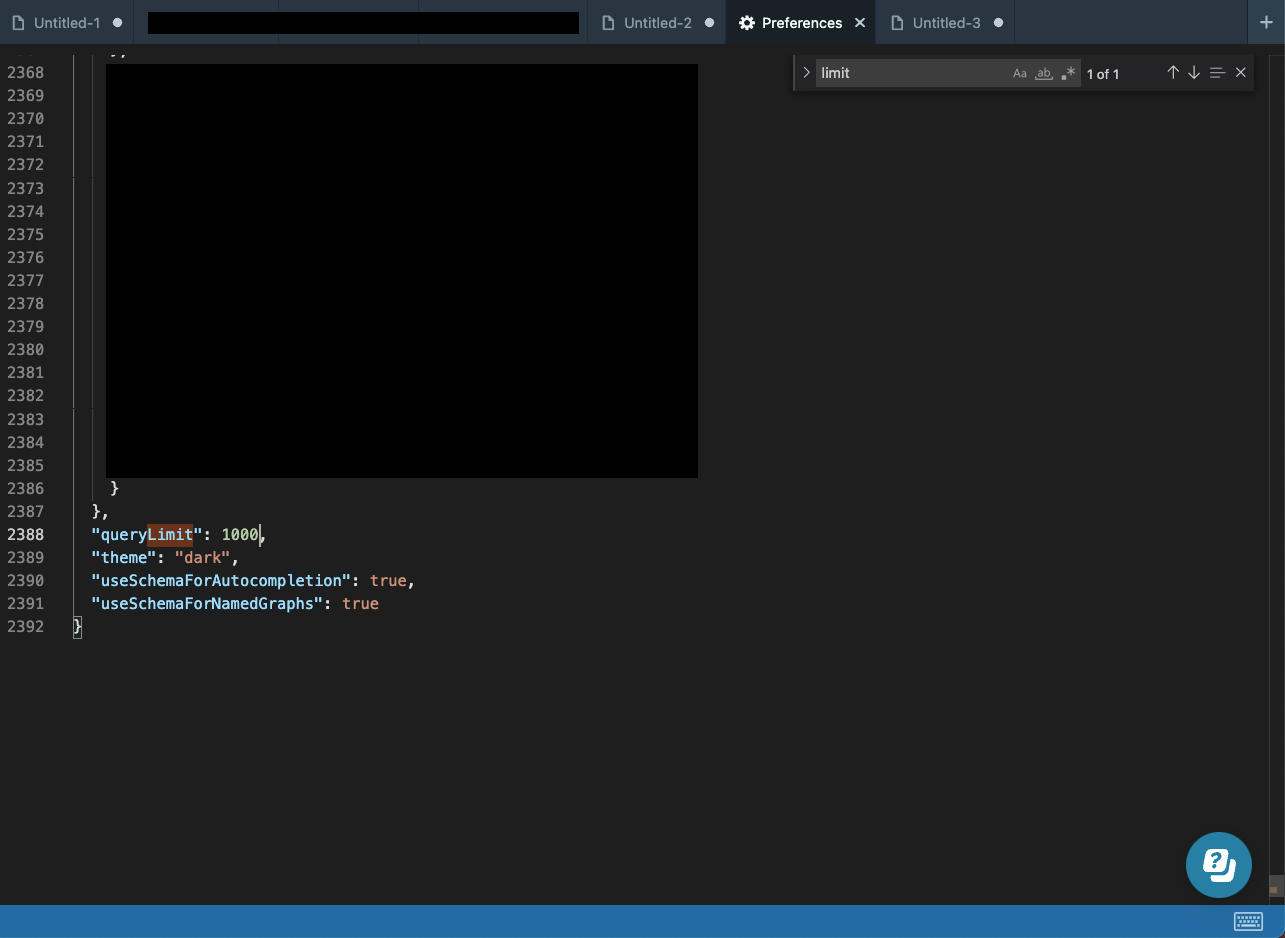
Task: Jump to previous search match
Action: pos(1173,72)
